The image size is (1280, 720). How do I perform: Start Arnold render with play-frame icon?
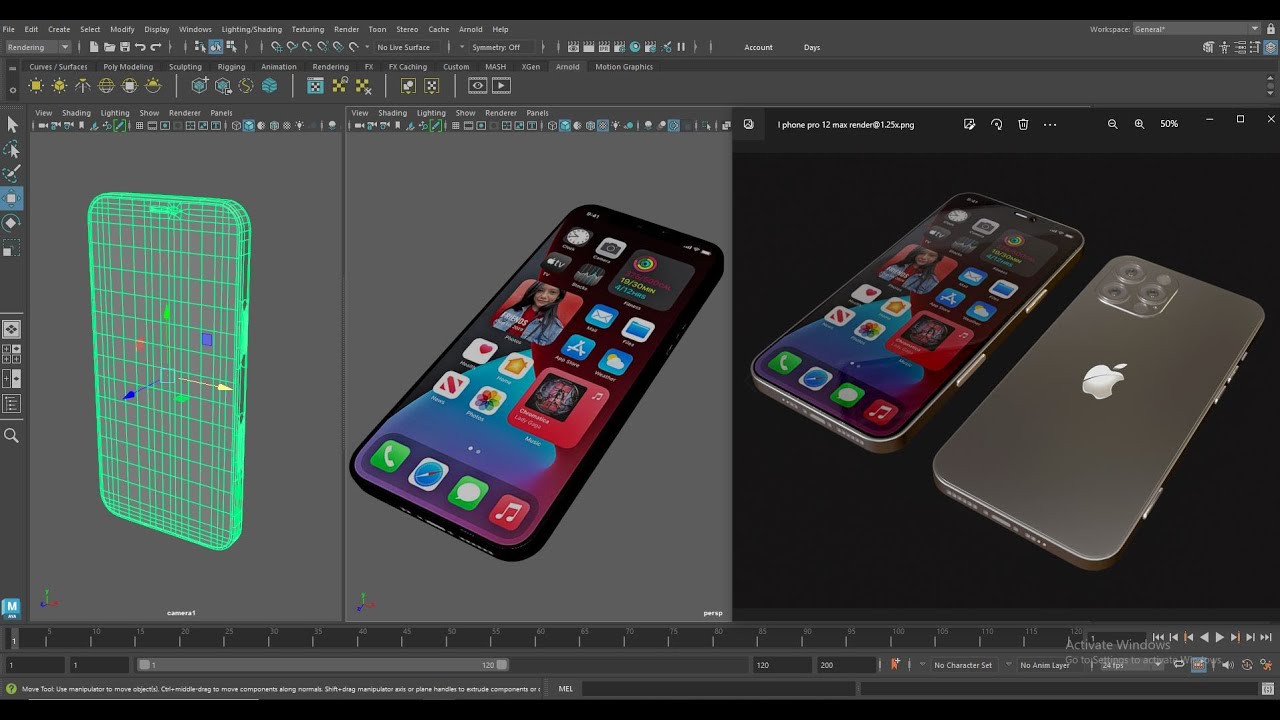click(501, 86)
